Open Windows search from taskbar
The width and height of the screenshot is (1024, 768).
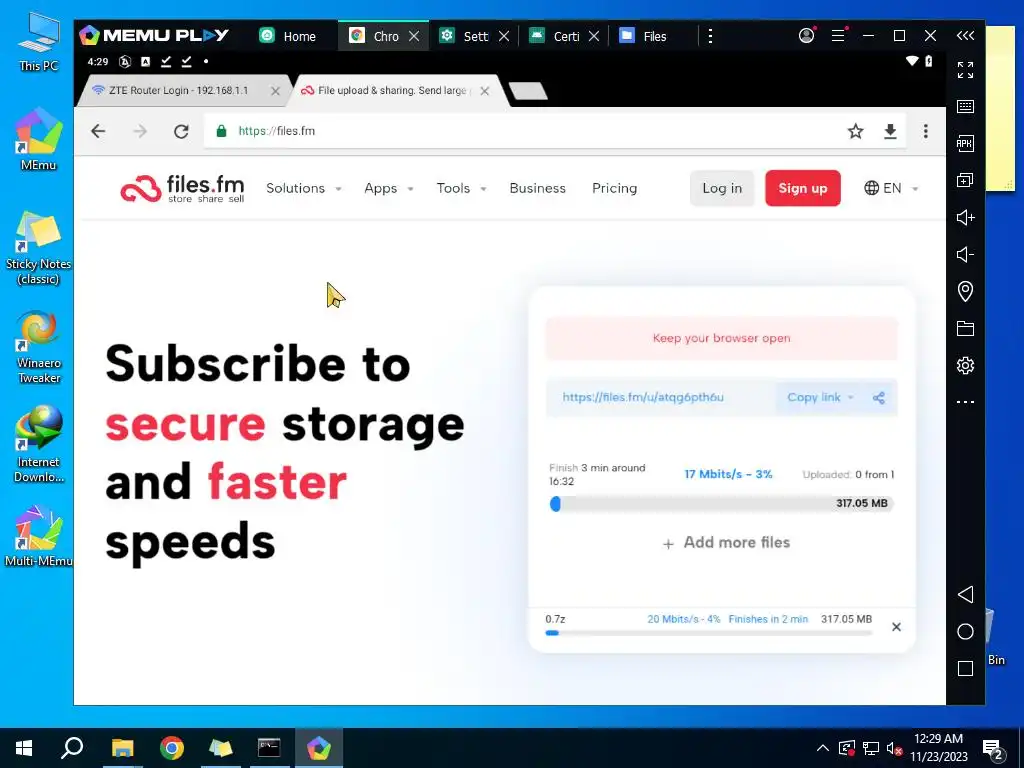point(72,748)
